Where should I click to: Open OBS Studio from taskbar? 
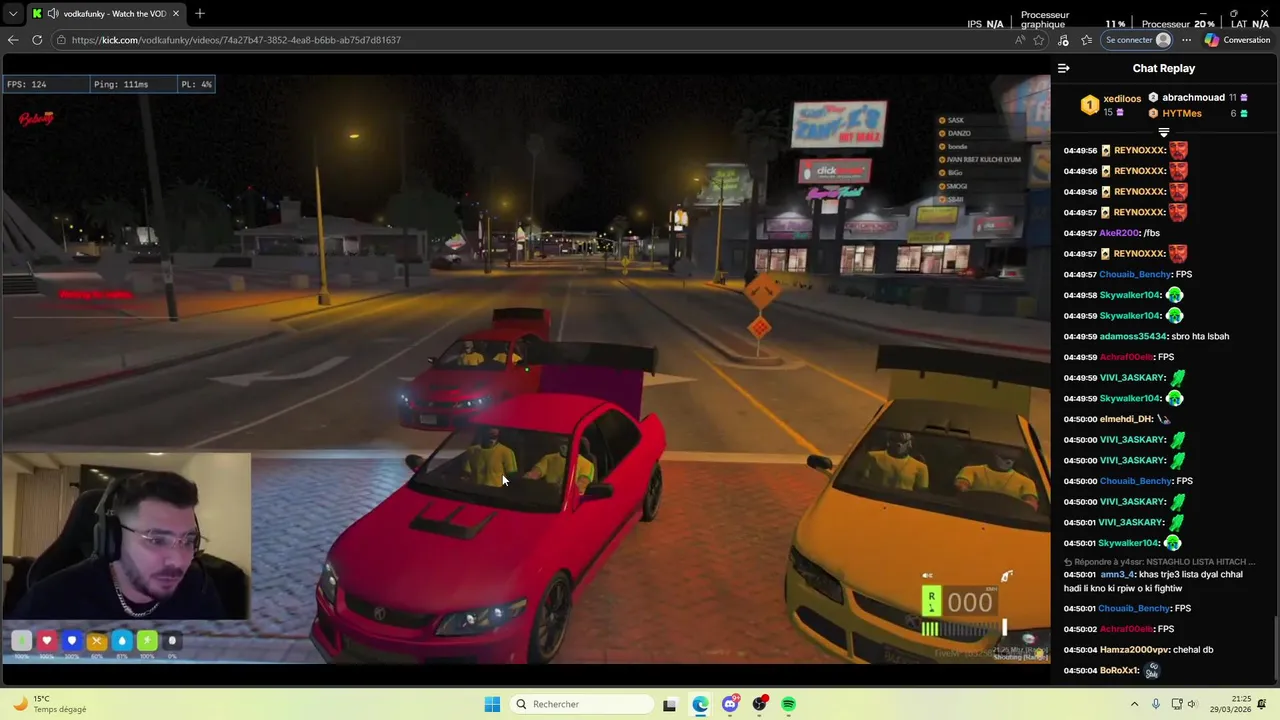pos(760,704)
